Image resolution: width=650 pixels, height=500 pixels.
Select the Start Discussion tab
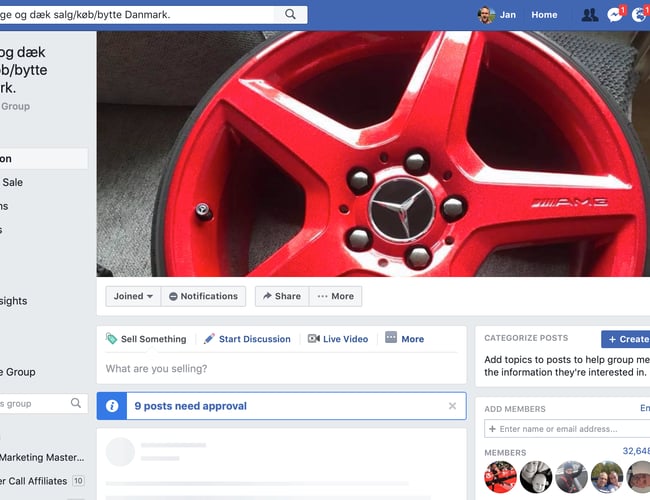247,339
